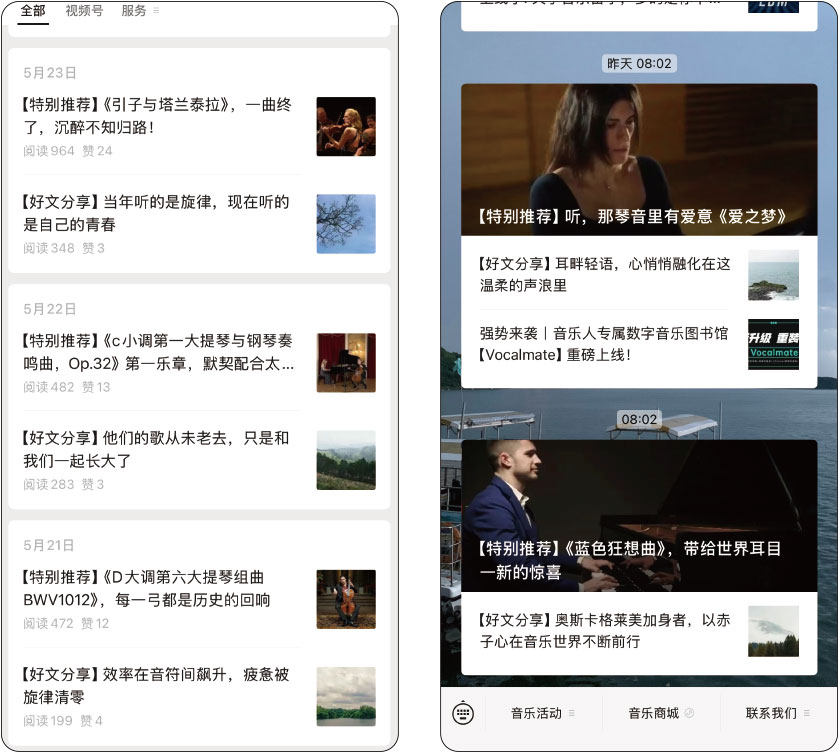
Task: Open the tree branches thumbnail image
Action: pyautogui.click(x=346, y=223)
